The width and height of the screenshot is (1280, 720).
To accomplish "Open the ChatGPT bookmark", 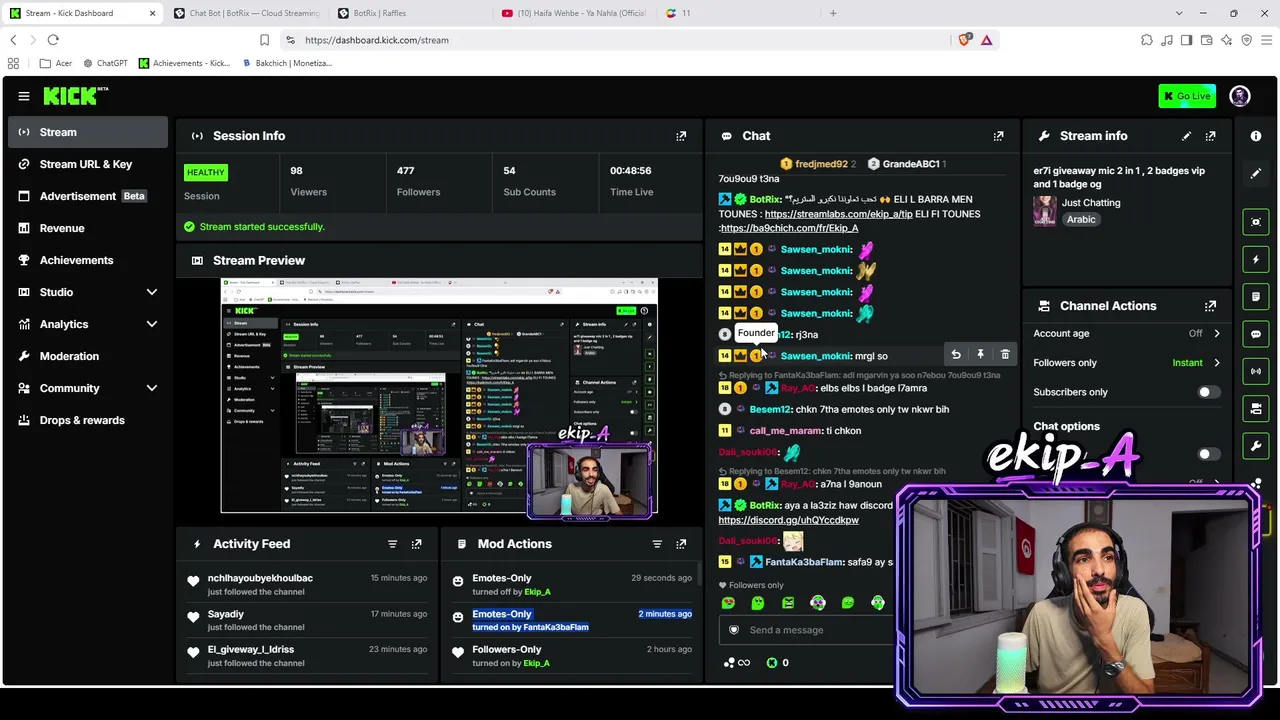I will point(105,63).
